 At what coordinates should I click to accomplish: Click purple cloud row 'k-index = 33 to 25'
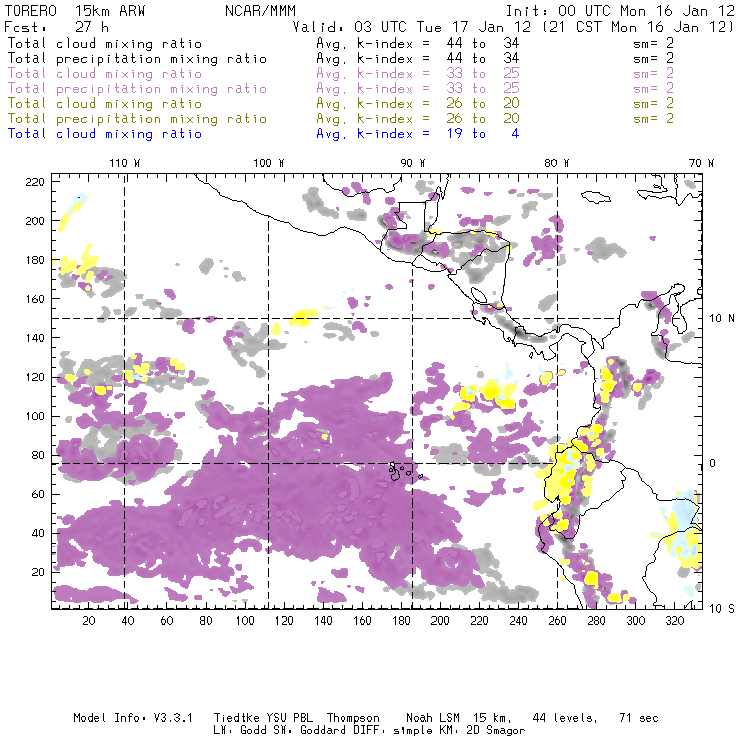point(438,74)
